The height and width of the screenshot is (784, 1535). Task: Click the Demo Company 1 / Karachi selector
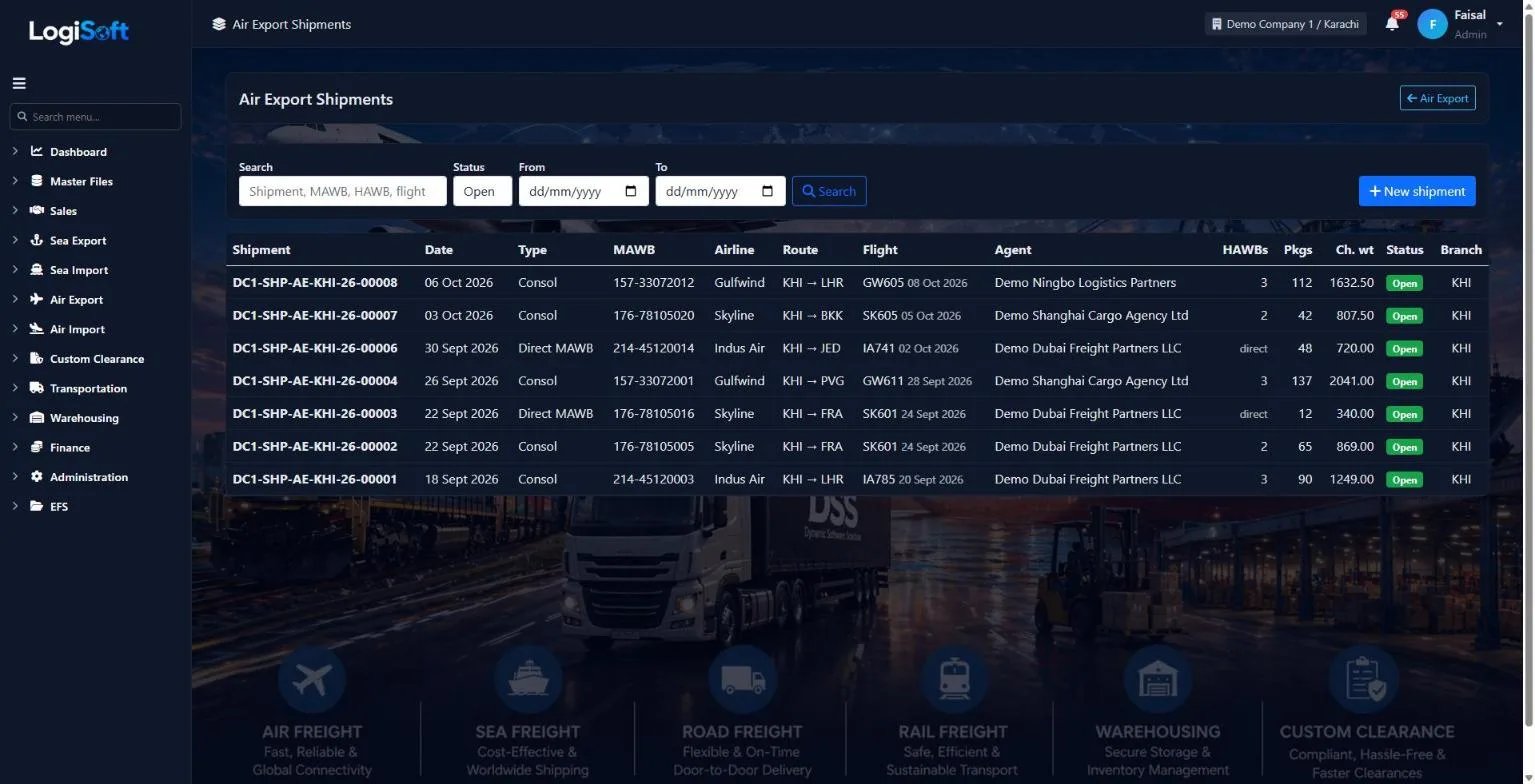coord(1285,24)
